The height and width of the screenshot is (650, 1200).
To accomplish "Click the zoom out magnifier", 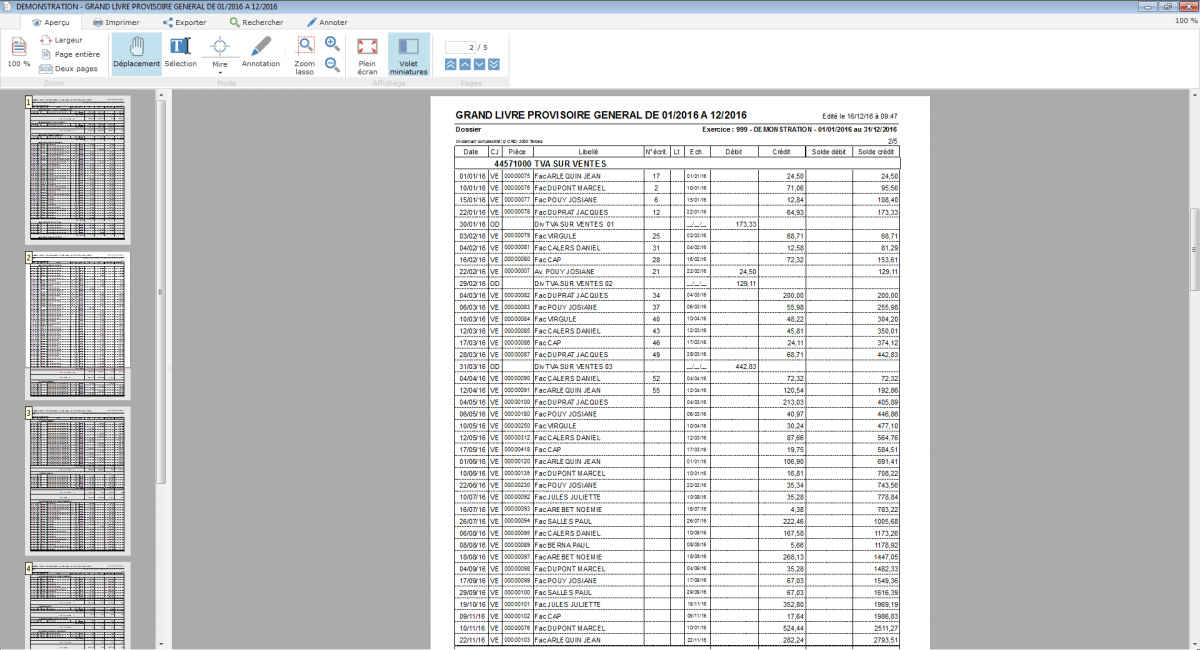I will (x=333, y=66).
